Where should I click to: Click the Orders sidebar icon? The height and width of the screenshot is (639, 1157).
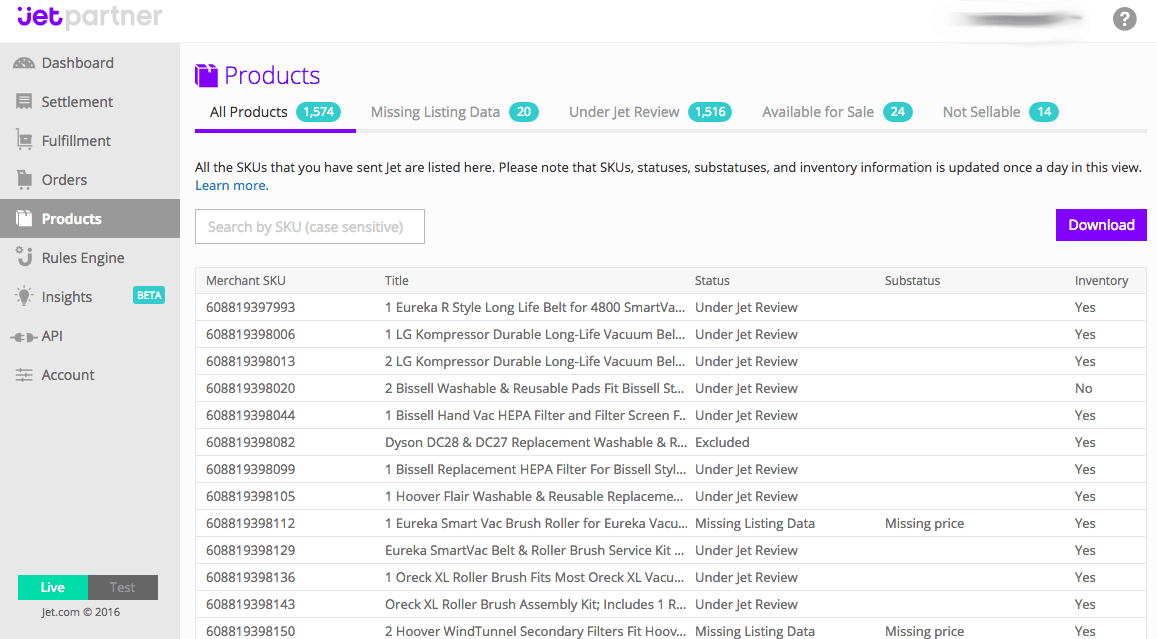tap(24, 179)
